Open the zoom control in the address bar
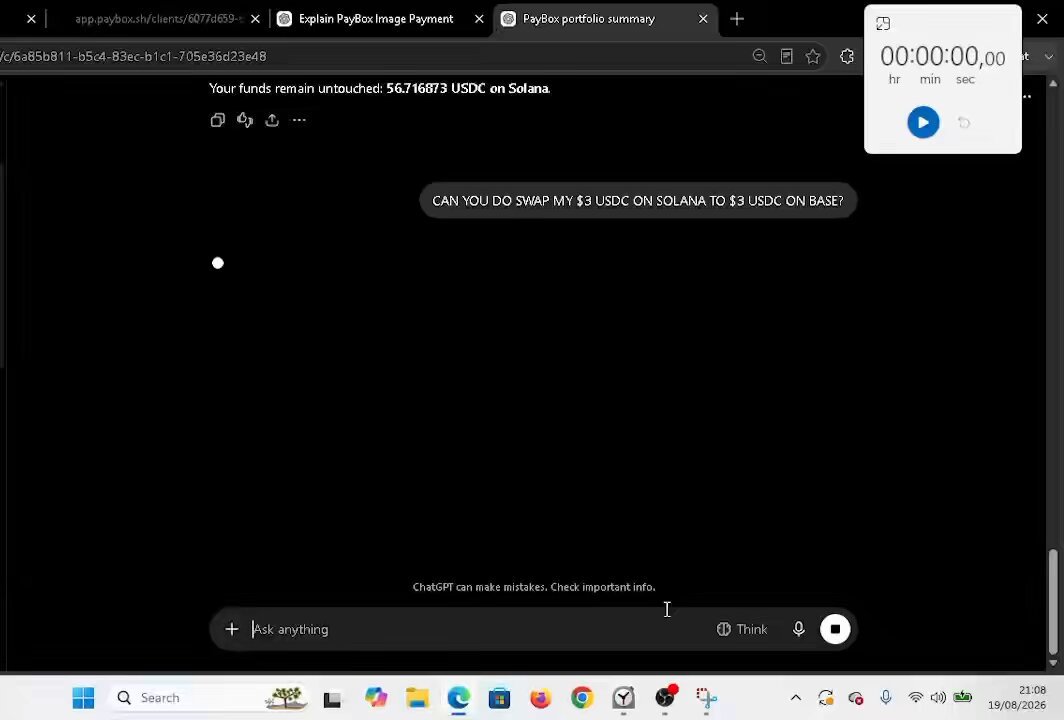 (759, 56)
